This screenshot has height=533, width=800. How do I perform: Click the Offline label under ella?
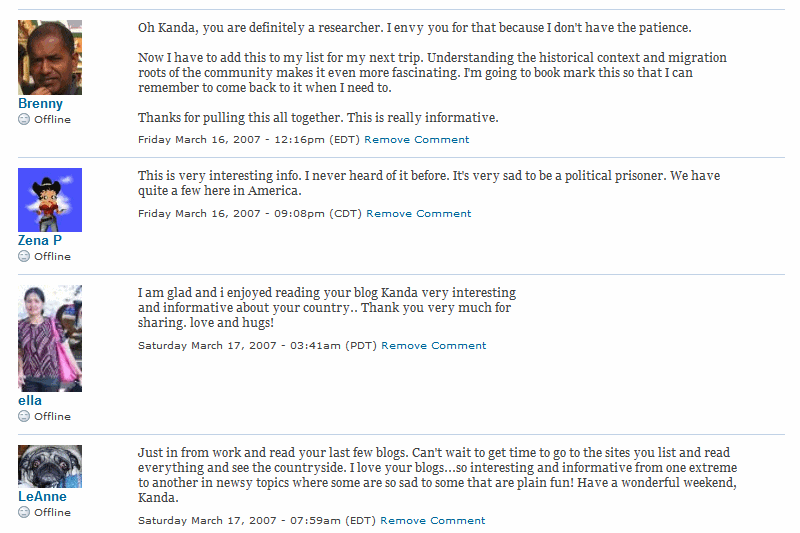53,416
